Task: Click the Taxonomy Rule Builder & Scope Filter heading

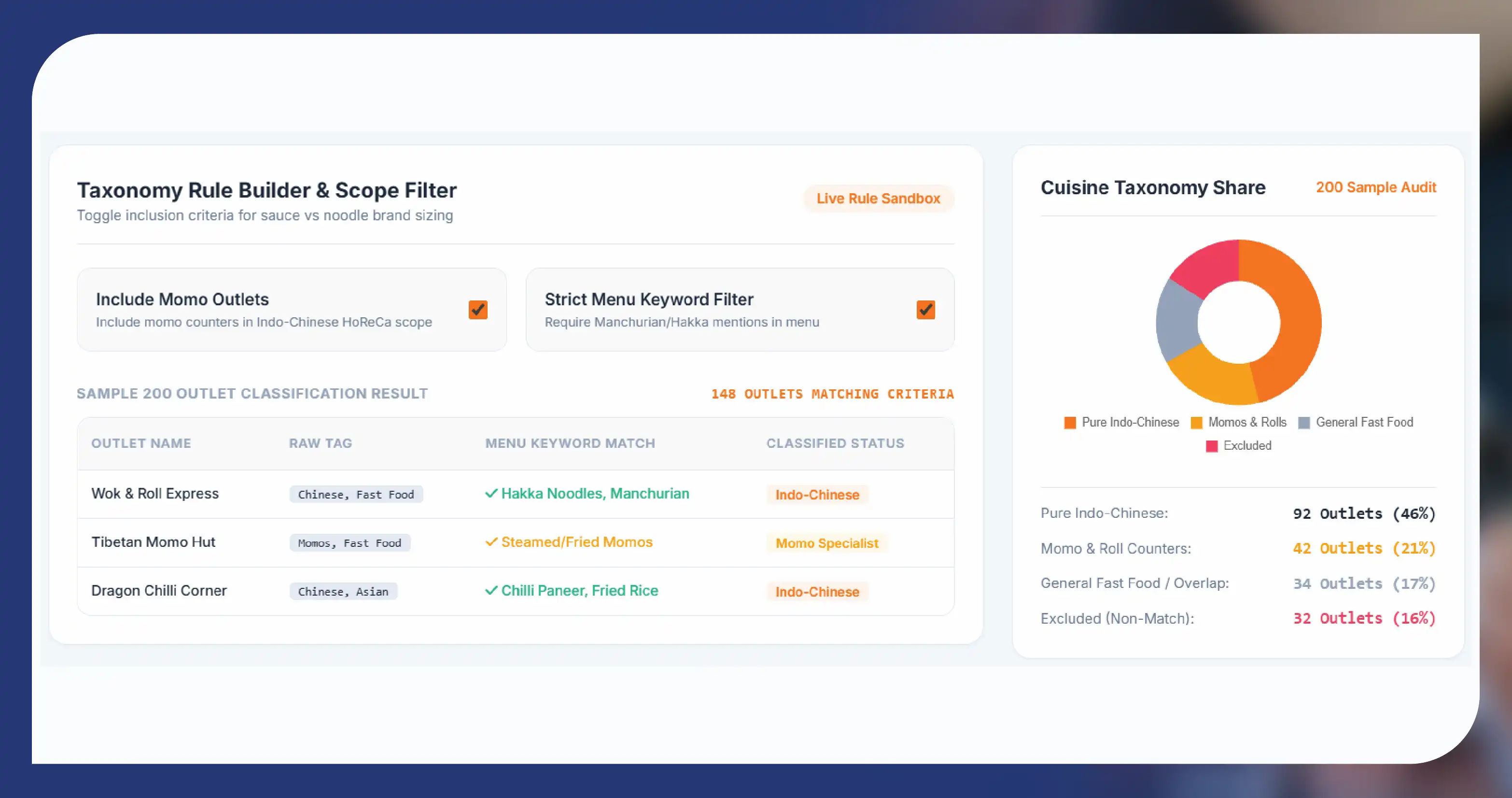Action: pos(266,190)
